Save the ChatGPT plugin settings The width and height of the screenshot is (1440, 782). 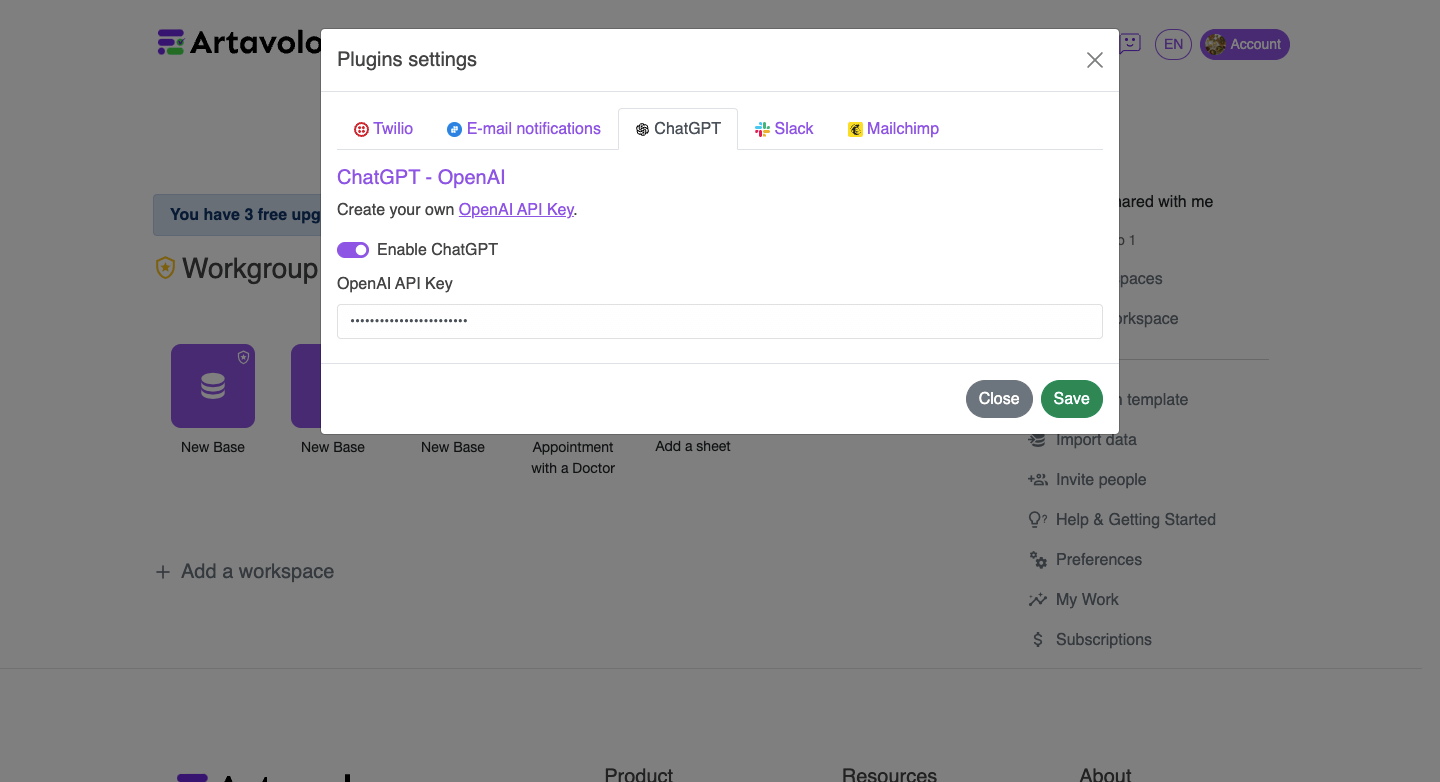coord(1071,398)
